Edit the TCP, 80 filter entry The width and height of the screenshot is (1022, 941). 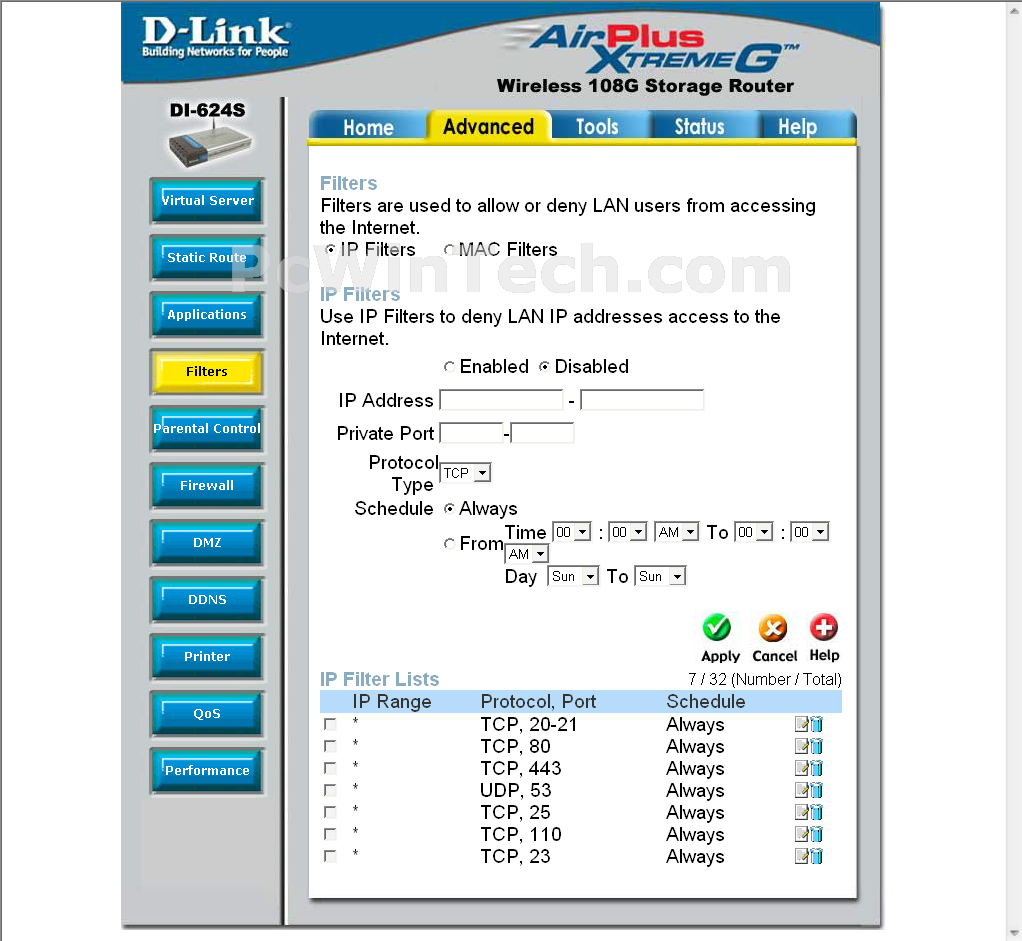(x=802, y=746)
